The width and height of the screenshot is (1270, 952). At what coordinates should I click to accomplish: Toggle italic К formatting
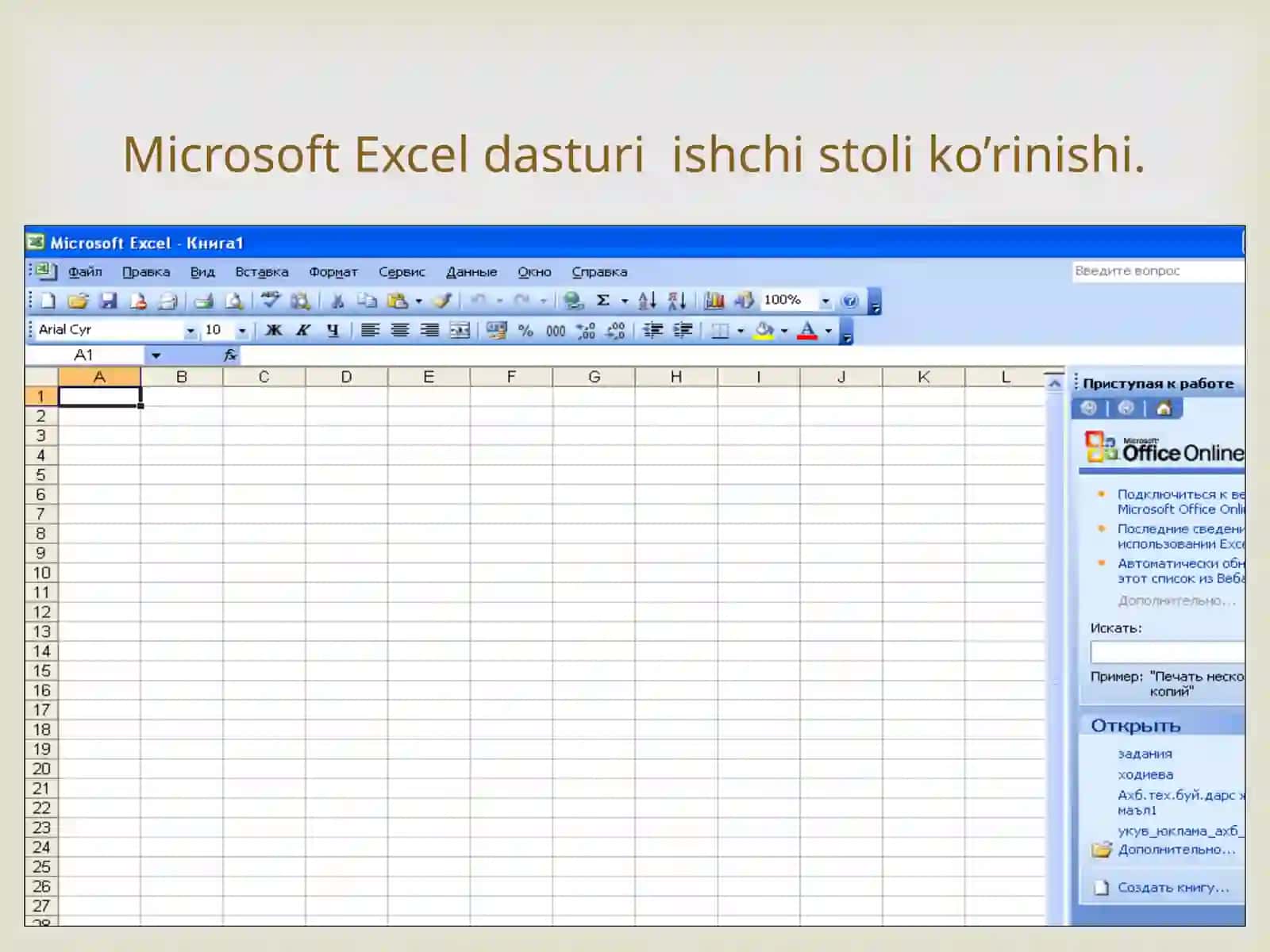coord(303,330)
